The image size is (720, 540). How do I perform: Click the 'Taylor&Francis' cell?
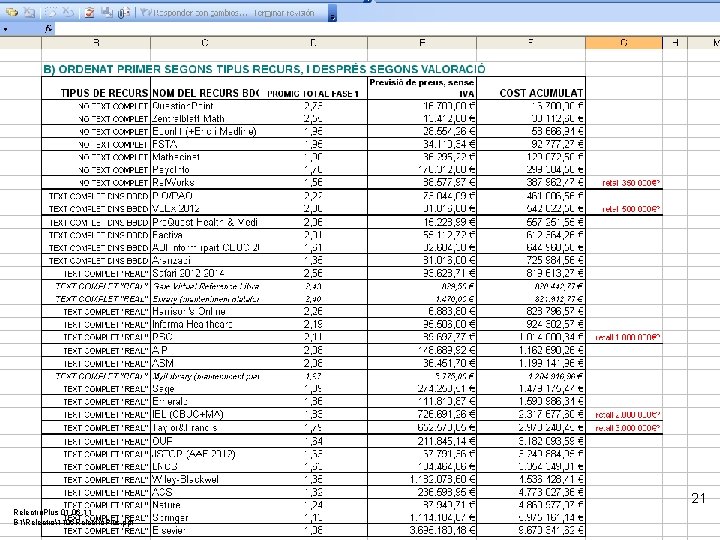205,428
